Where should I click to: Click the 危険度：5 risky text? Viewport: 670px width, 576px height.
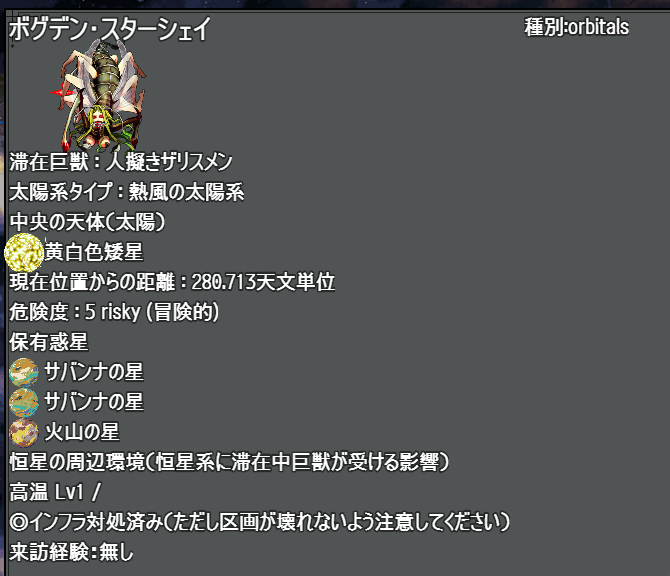pos(114,312)
